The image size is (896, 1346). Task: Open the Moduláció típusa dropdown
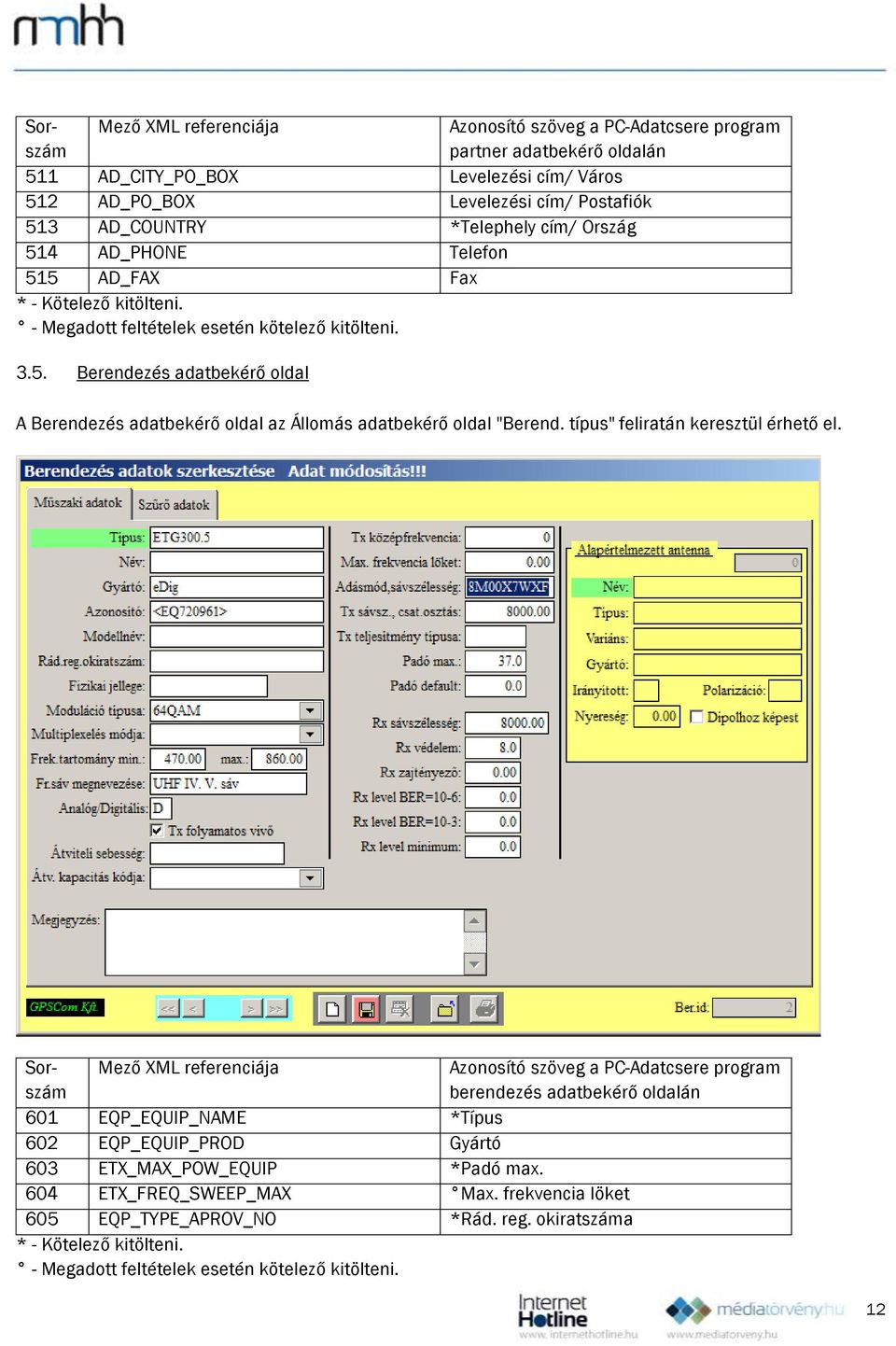tap(311, 711)
